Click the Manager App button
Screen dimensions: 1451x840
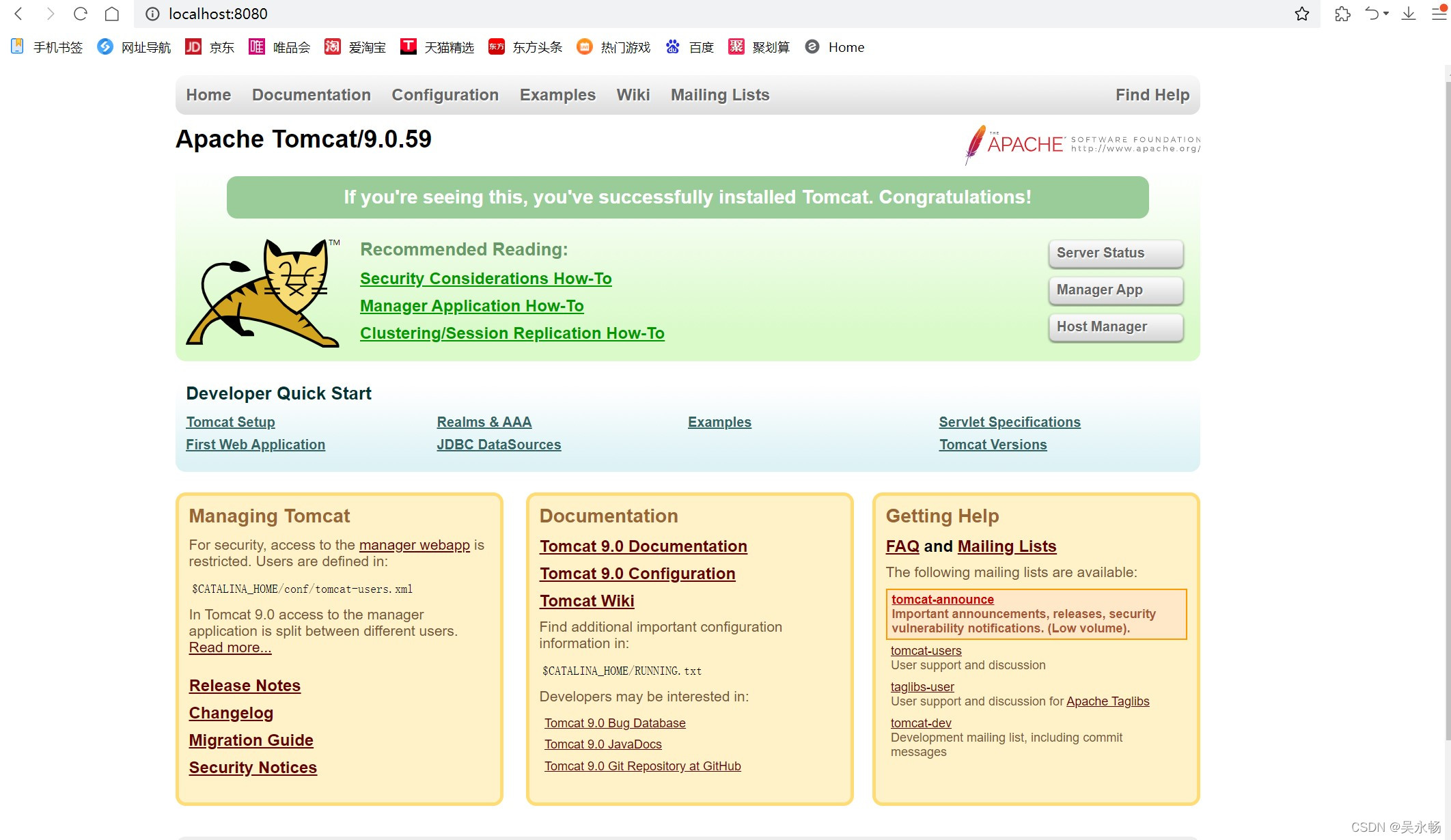tap(1116, 290)
